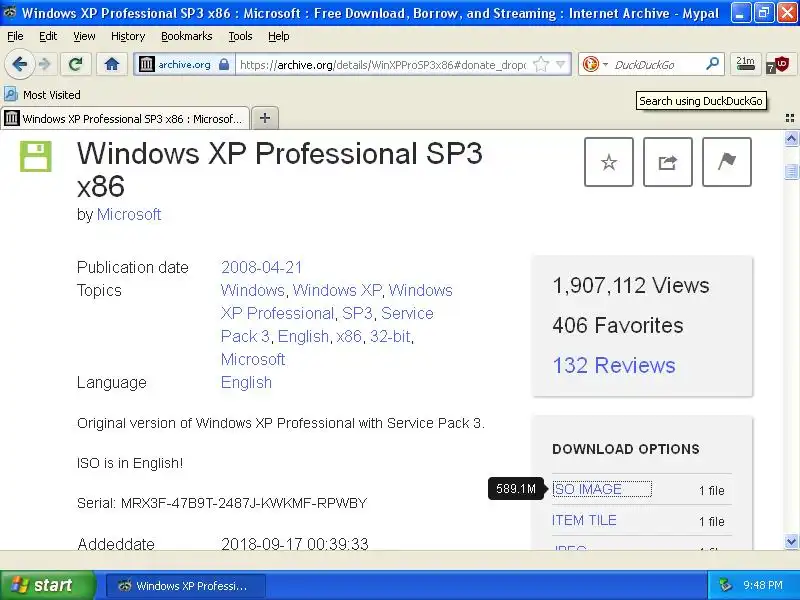Flag this item with the flag button
This screenshot has width=800, height=600.
click(727, 162)
